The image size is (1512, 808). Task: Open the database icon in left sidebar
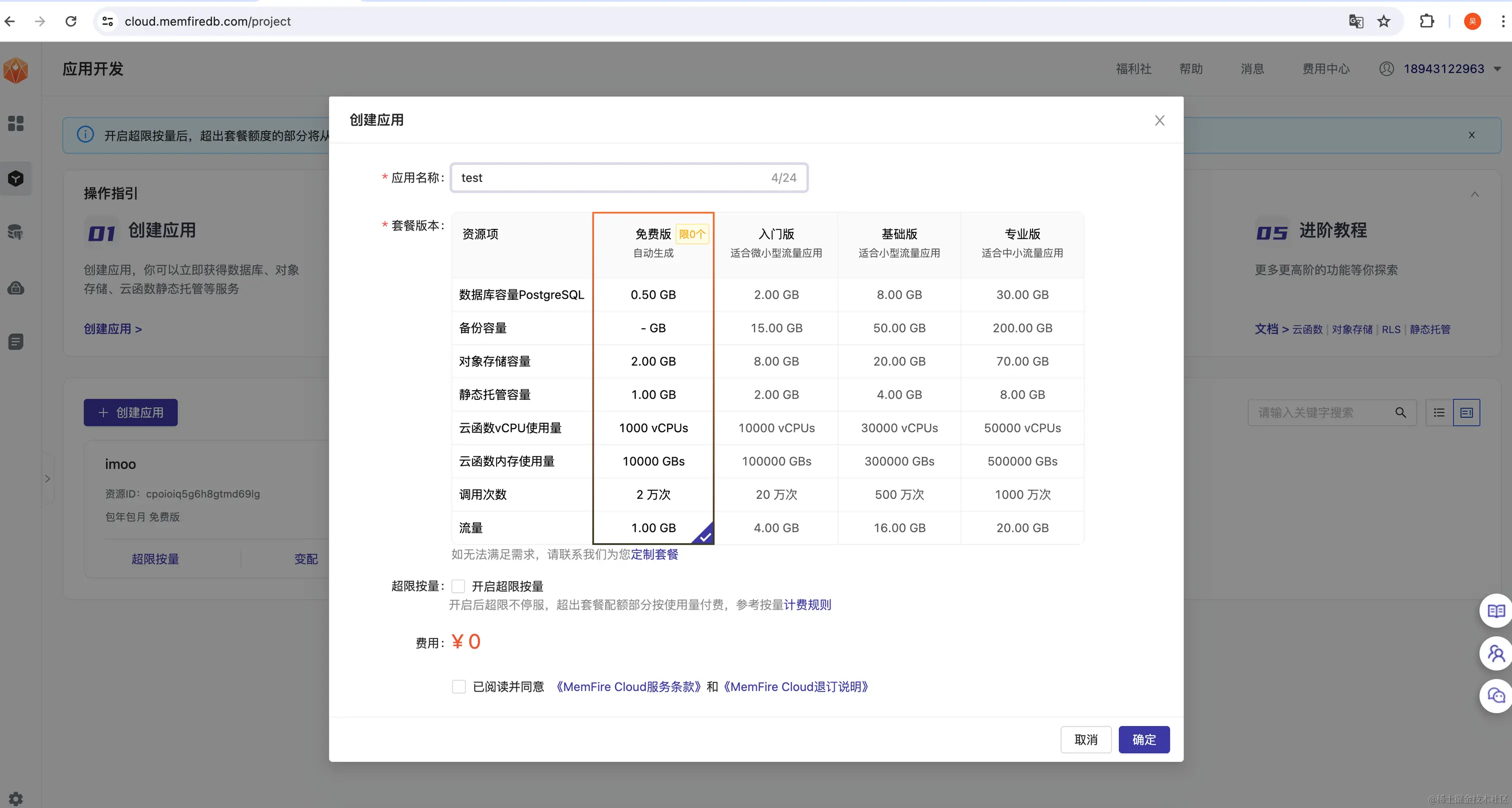coord(16,232)
